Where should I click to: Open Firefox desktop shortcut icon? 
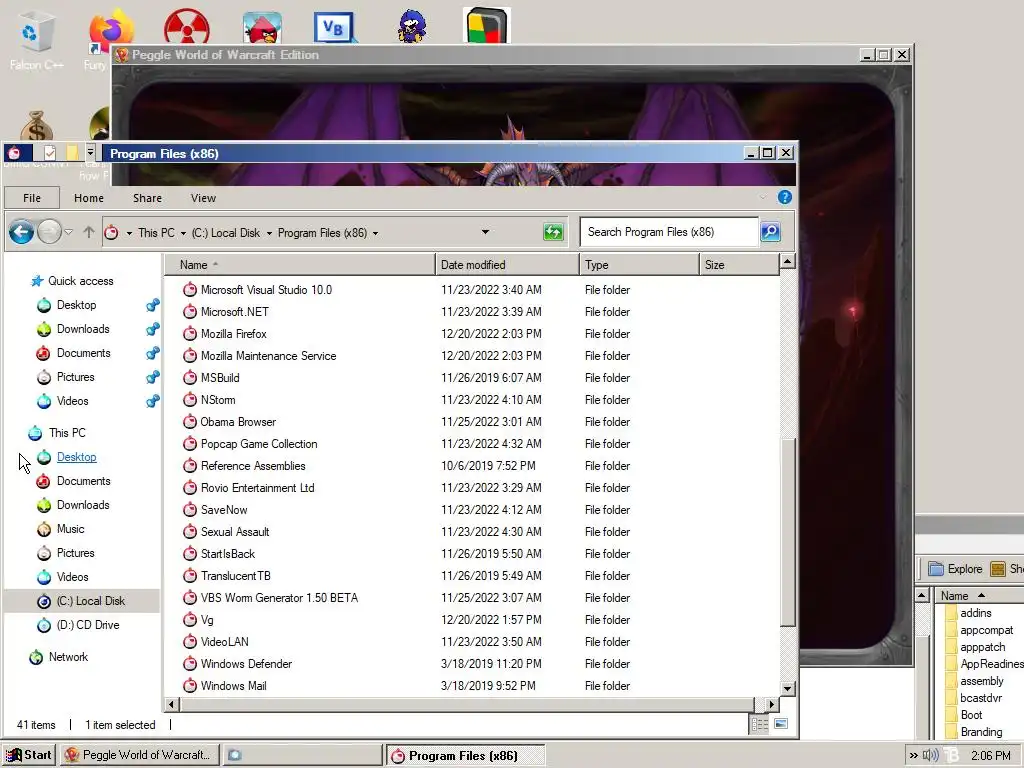click(110, 33)
